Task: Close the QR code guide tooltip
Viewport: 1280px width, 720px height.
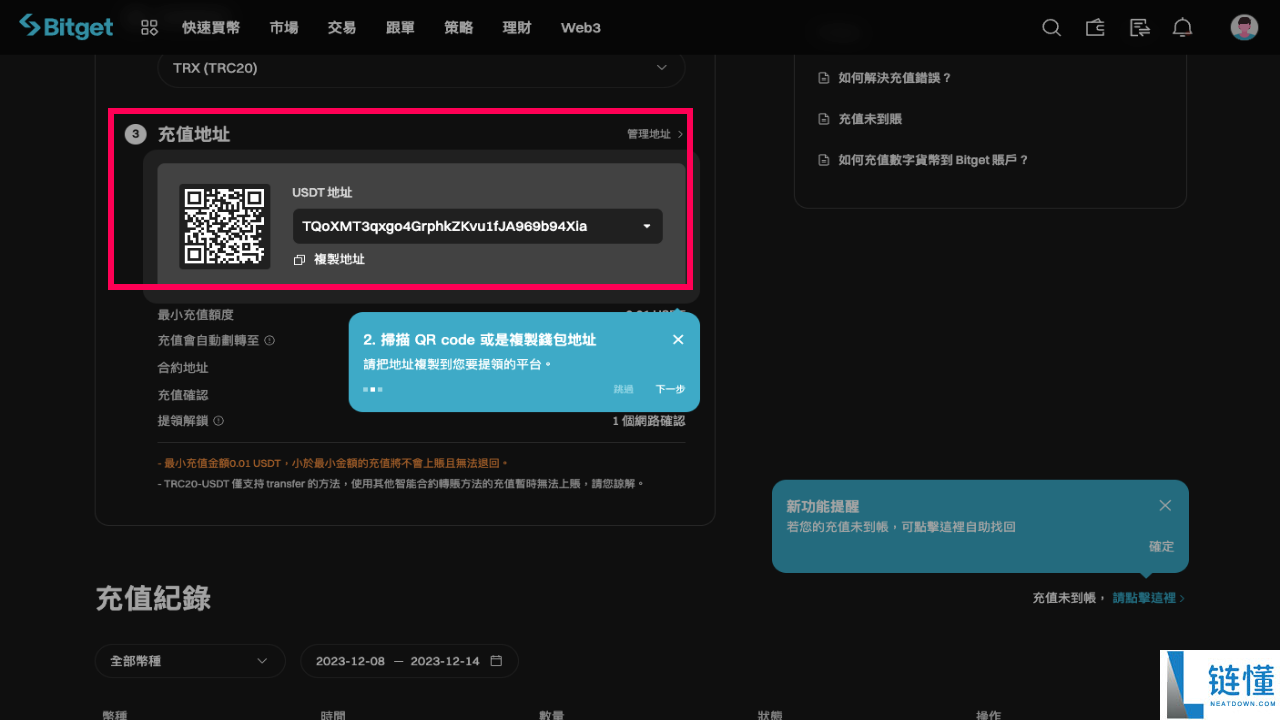Action: coord(678,340)
